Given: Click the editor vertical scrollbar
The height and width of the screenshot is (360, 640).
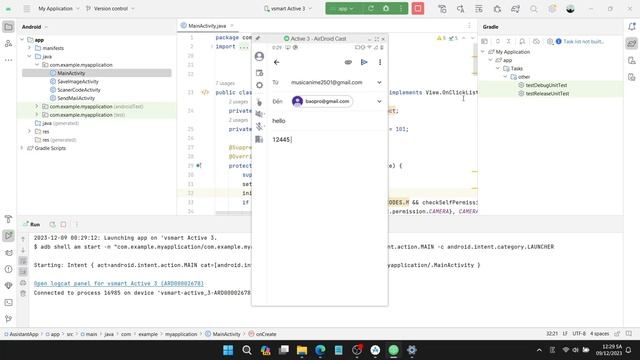Looking at the screenshot, I should click(x=475, y=59).
